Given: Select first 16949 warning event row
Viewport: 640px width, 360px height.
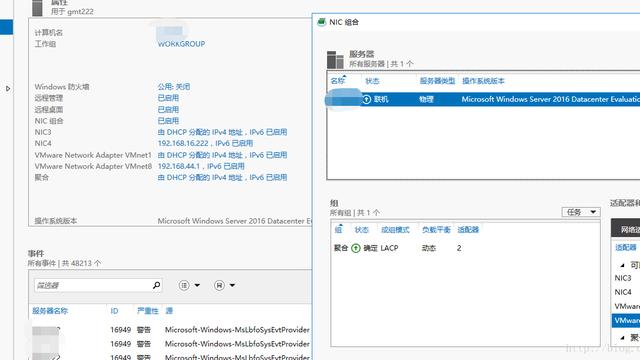Looking at the screenshot, I should 171,330.
